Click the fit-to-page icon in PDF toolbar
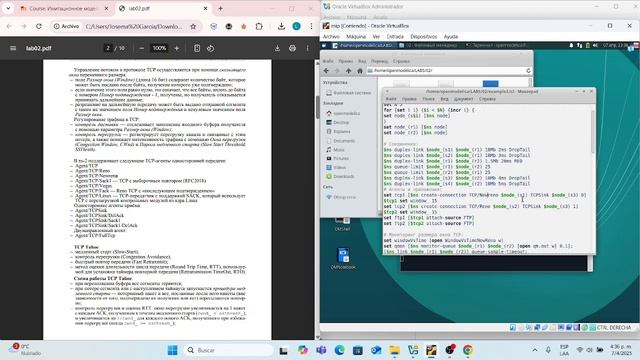The image size is (640, 360). [197, 48]
